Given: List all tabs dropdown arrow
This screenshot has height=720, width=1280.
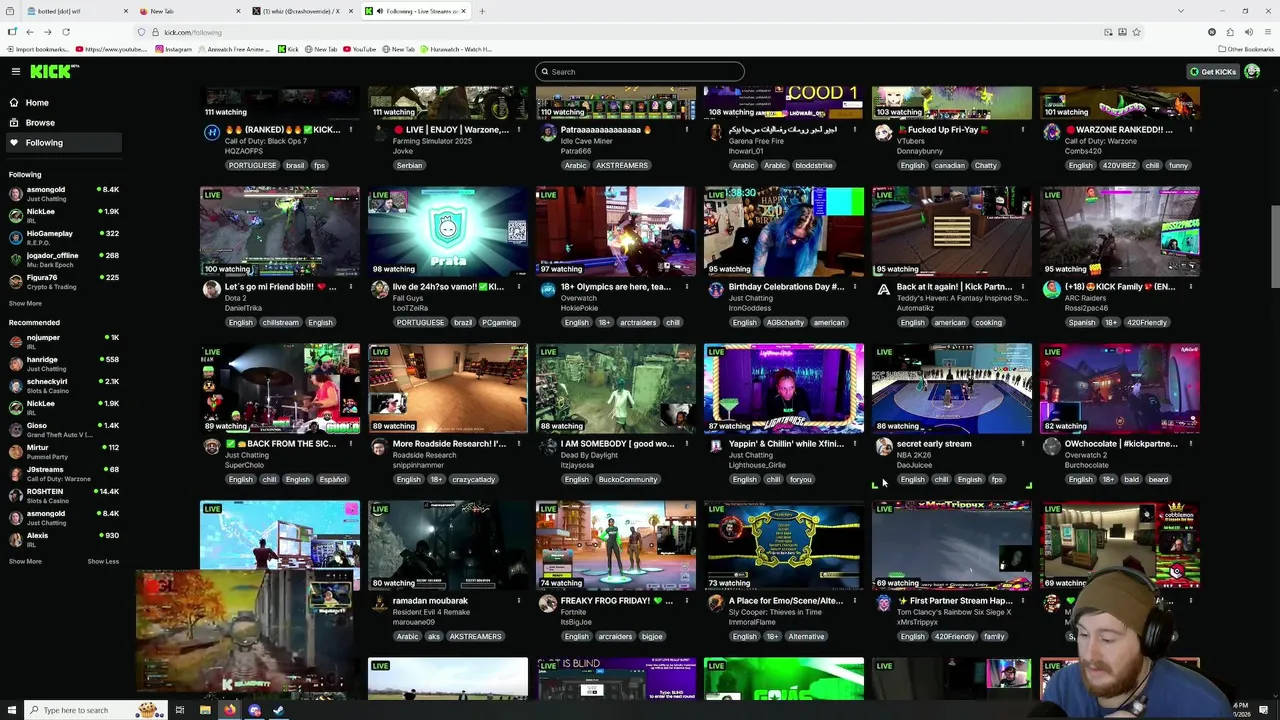Looking at the screenshot, I should tap(1181, 11).
